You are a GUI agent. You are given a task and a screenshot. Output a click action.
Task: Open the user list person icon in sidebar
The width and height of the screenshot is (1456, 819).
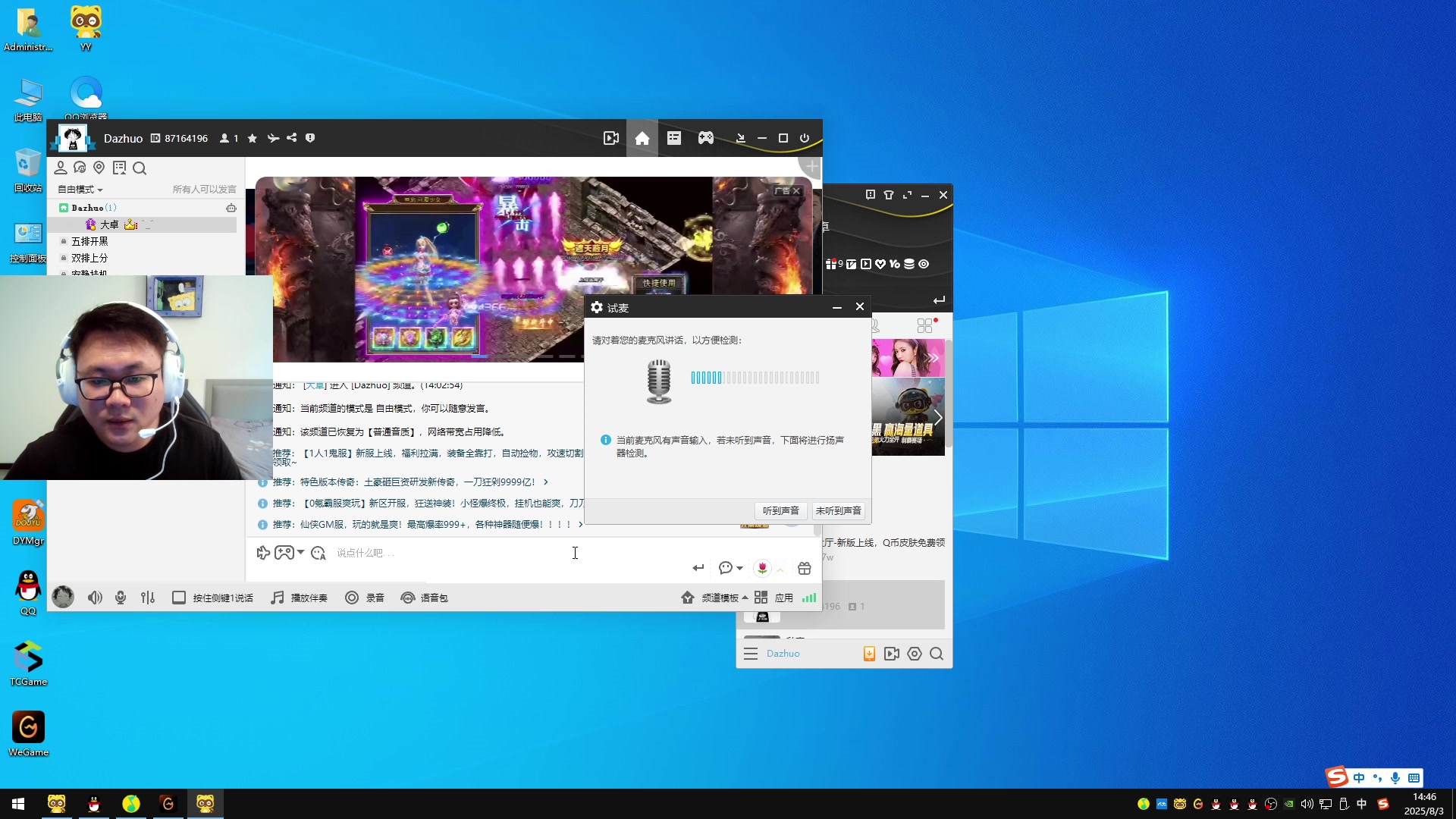click(x=61, y=168)
